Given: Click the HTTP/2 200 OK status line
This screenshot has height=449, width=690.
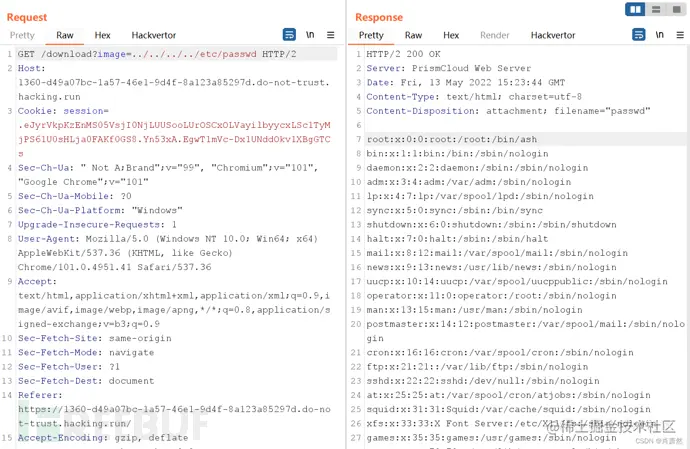Looking at the screenshot, I should point(404,54).
